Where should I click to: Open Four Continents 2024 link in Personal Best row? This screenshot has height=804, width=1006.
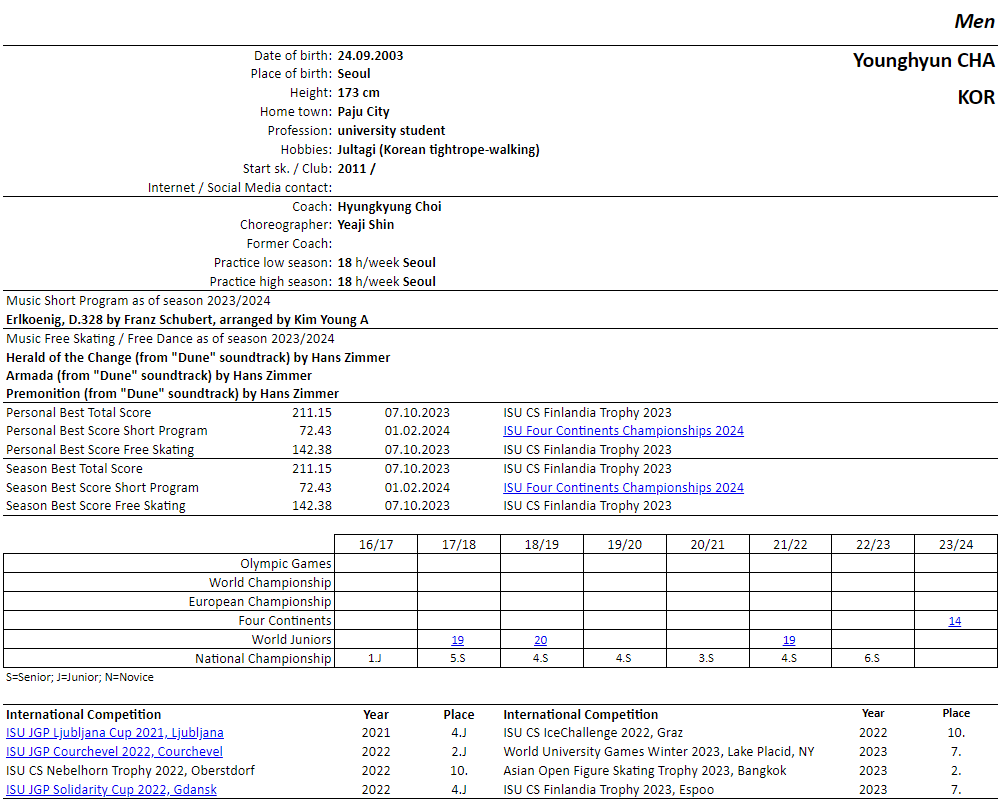(623, 431)
